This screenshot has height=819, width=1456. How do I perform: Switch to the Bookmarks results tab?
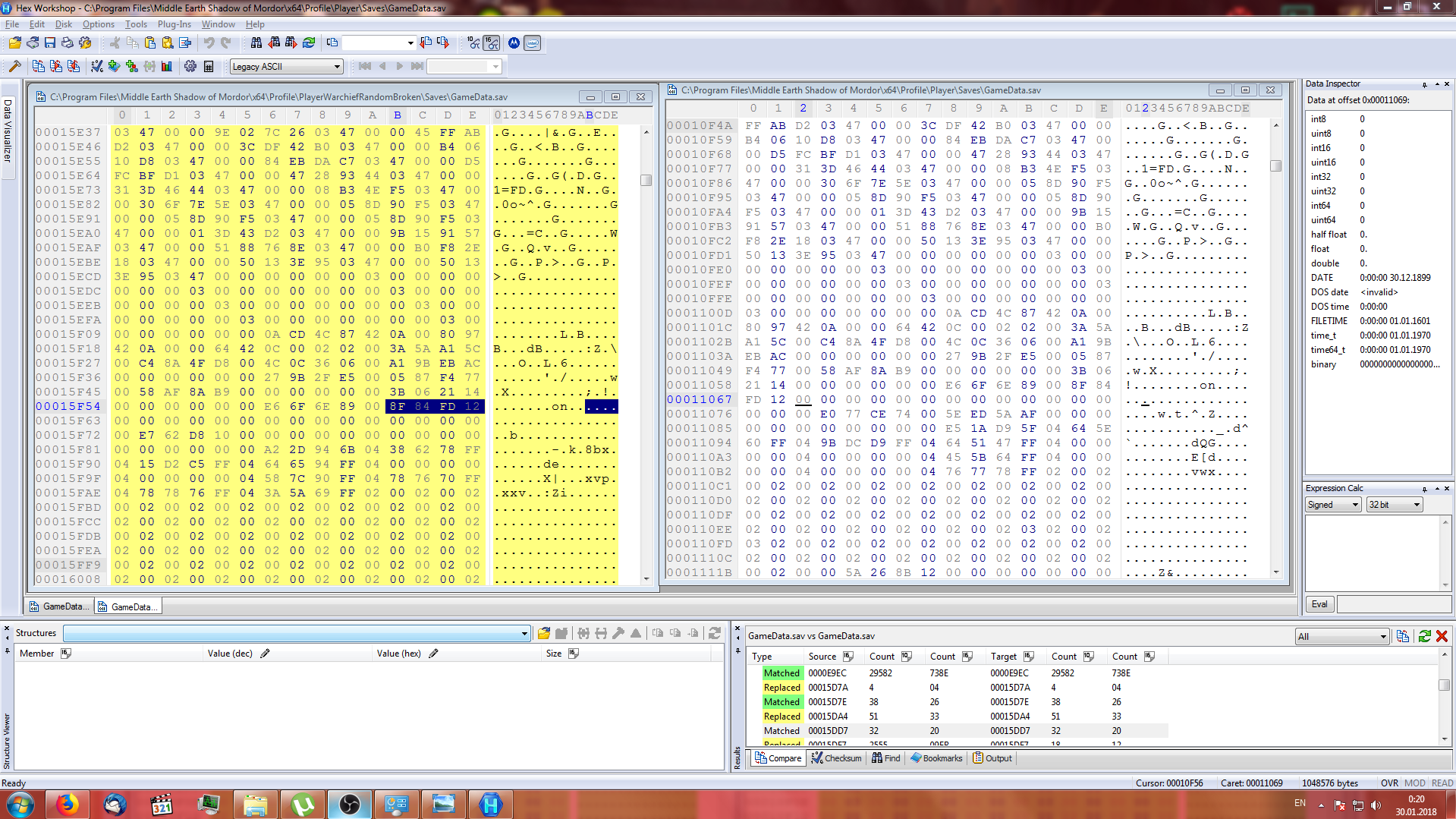point(936,758)
